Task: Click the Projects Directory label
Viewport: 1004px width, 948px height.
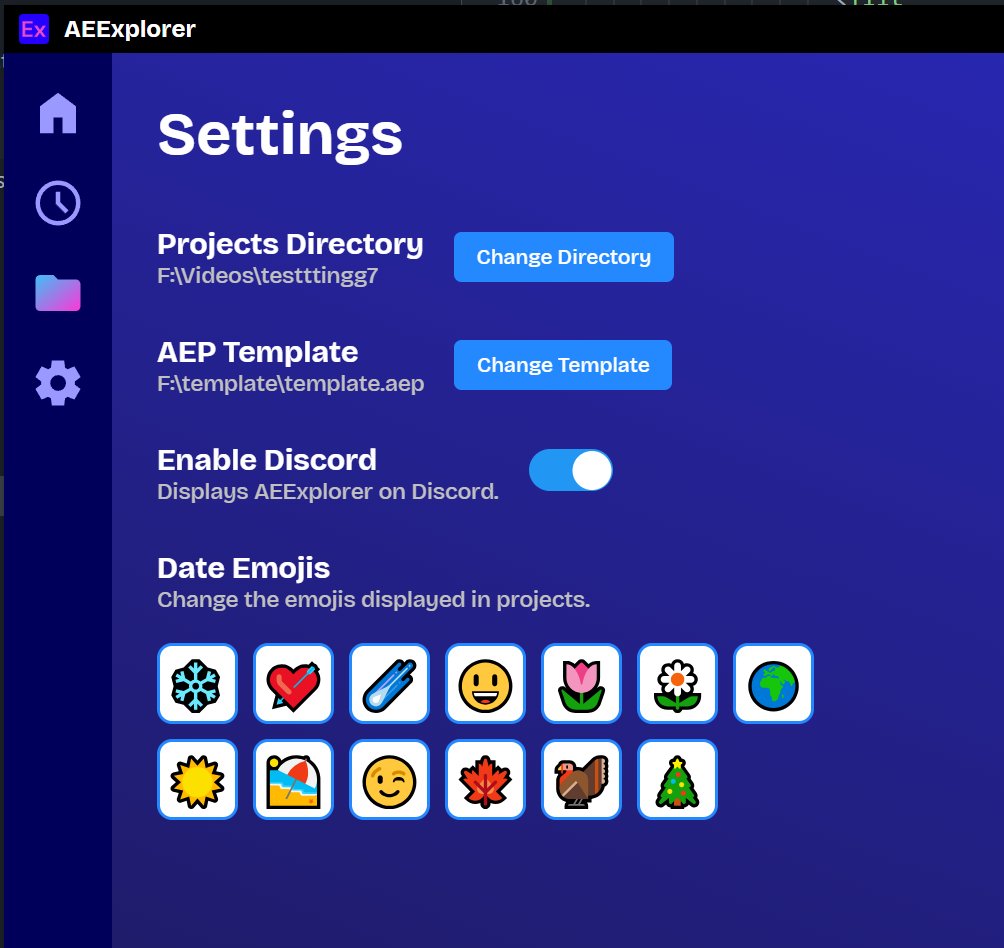Action: [290, 244]
